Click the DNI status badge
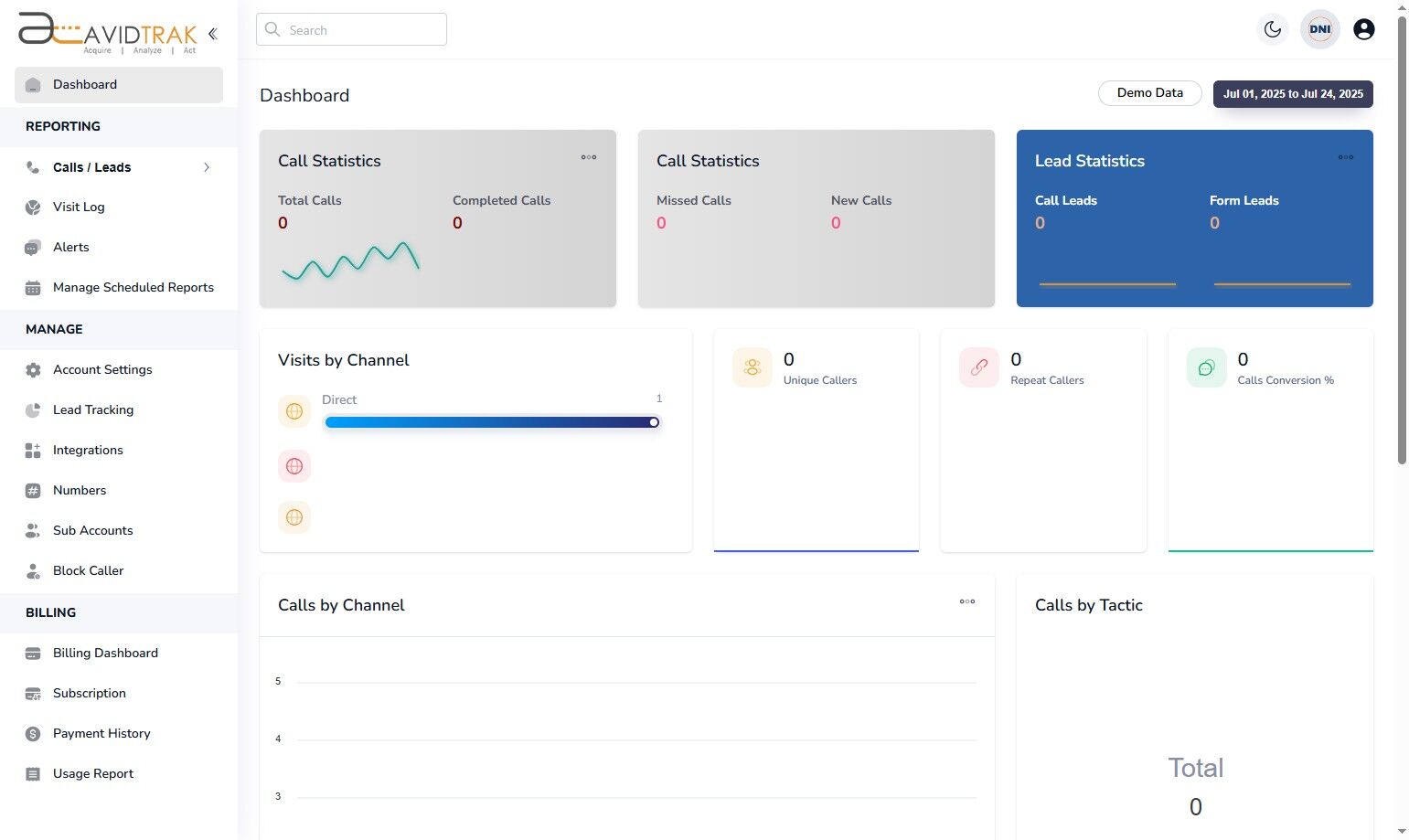The height and width of the screenshot is (840, 1409). pos(1319,28)
